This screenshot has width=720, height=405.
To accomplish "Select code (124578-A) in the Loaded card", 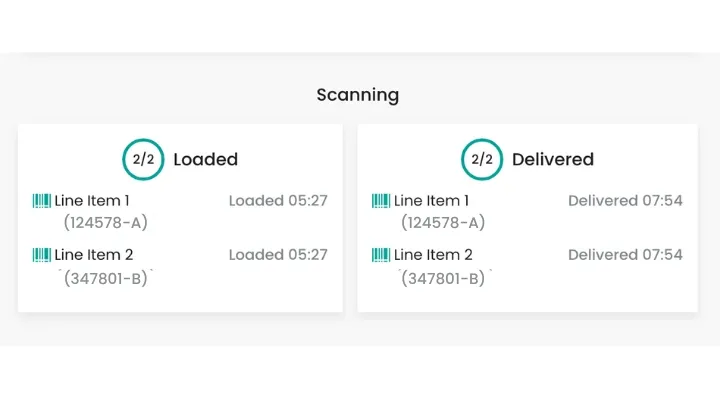I will click(105, 222).
